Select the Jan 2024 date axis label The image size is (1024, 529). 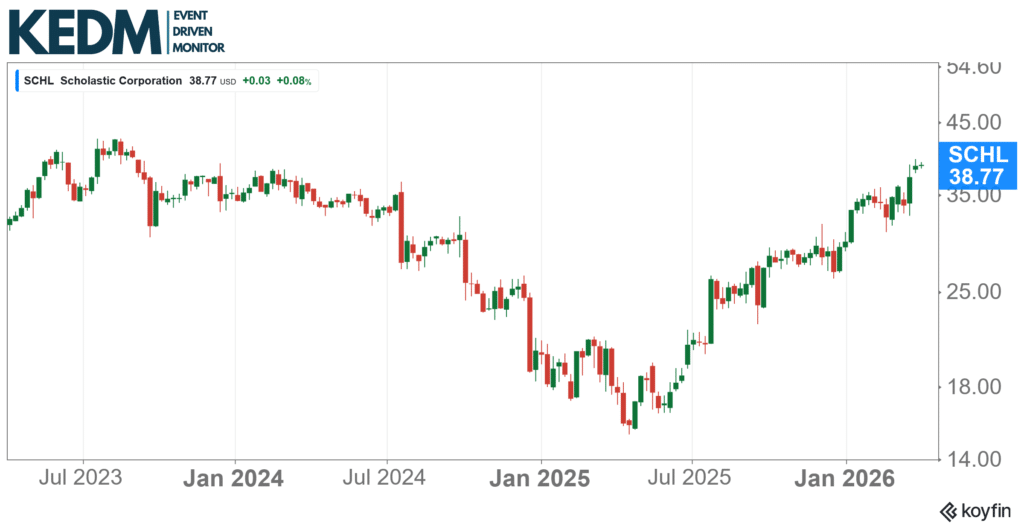coord(234,478)
